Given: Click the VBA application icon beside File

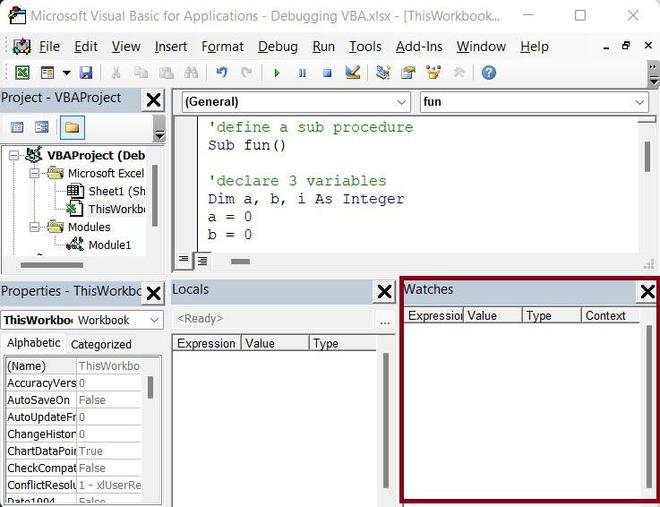Looking at the screenshot, I should coord(21,46).
